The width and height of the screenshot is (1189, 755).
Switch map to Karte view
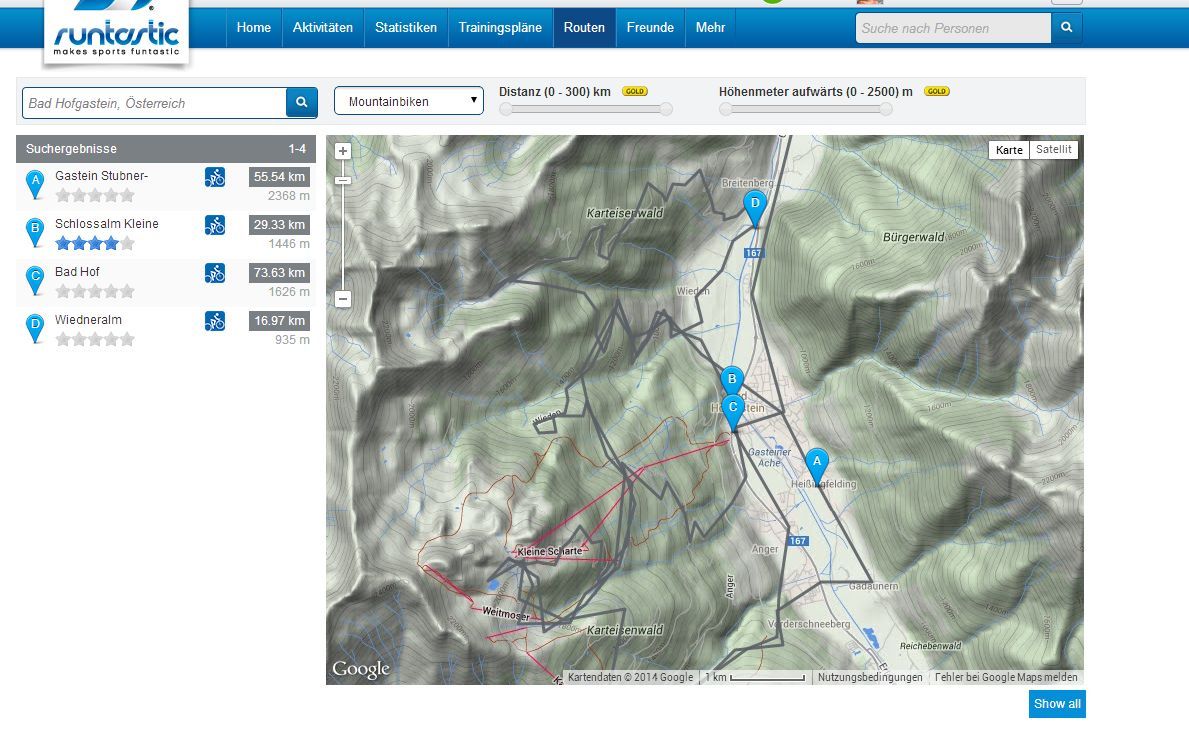(x=1009, y=150)
